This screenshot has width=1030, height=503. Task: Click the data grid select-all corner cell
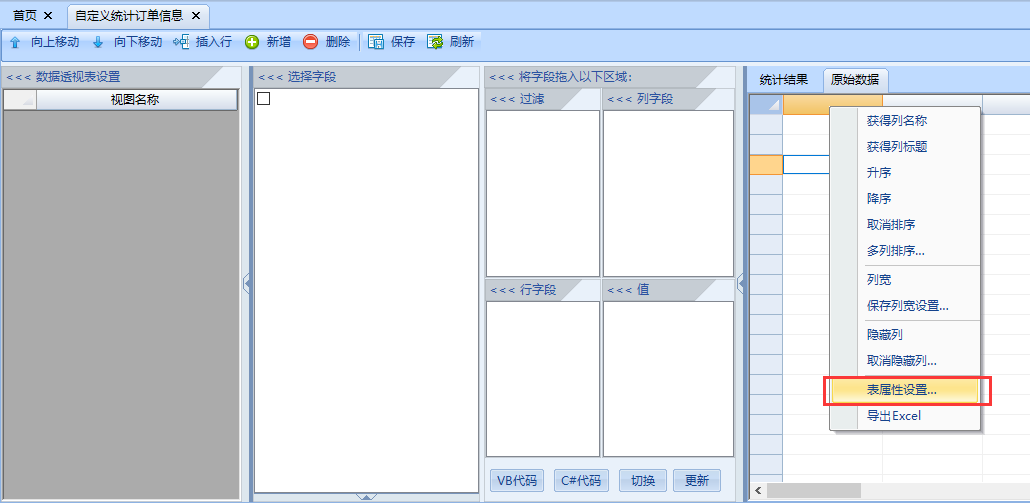click(x=766, y=104)
